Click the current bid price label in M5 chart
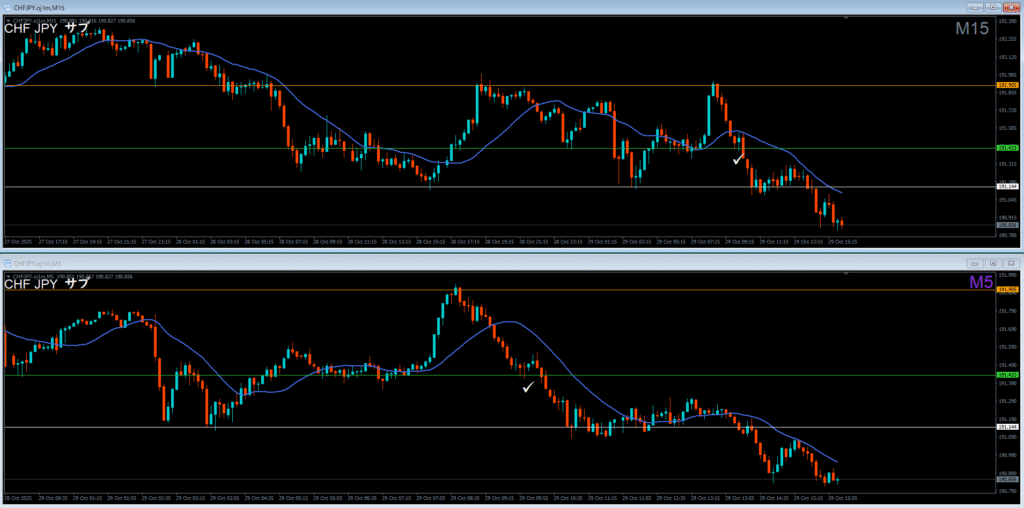Screen dimensions: 1024x508 pyautogui.click(x=1007, y=479)
